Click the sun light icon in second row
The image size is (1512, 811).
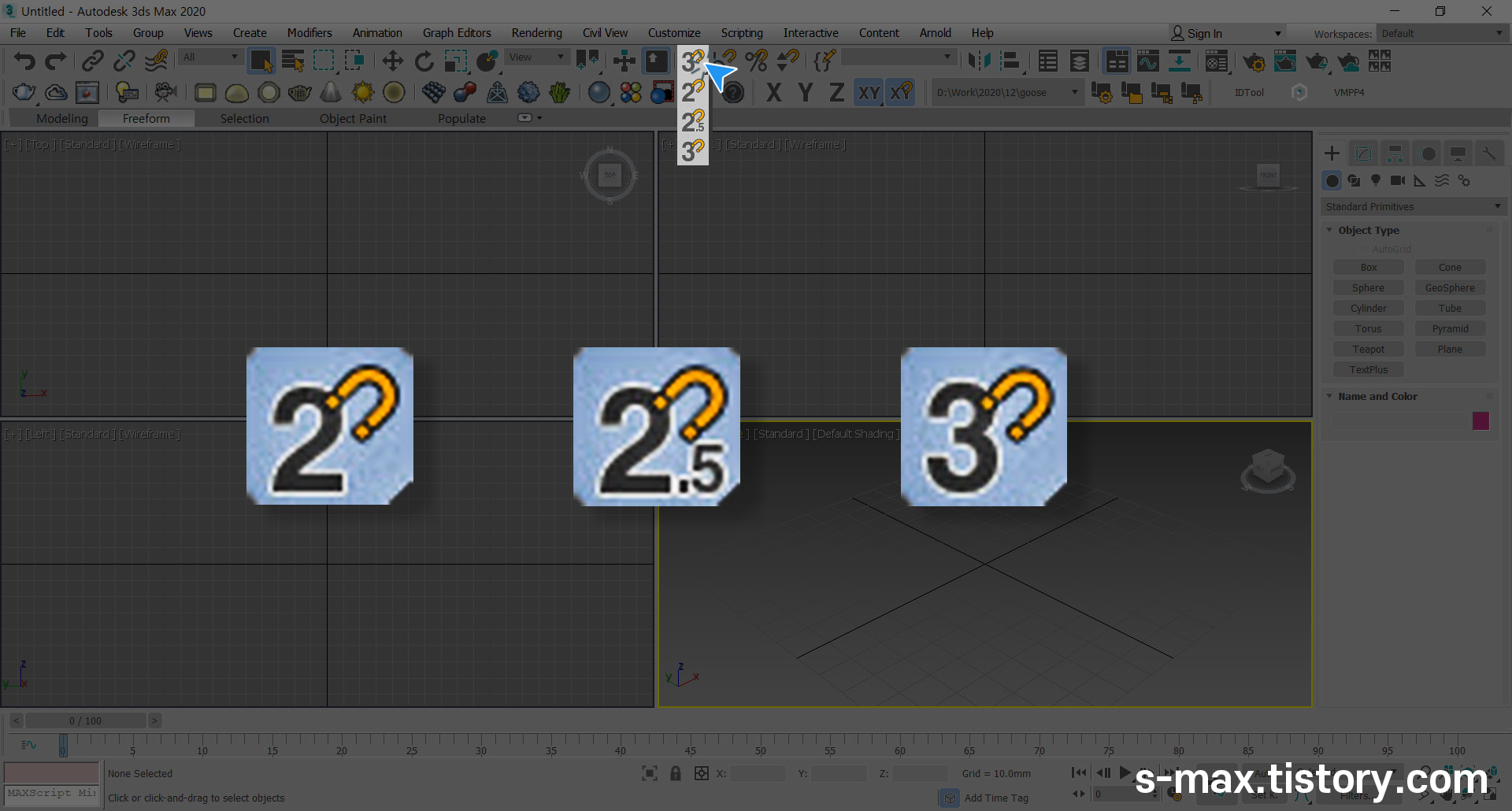[x=362, y=92]
